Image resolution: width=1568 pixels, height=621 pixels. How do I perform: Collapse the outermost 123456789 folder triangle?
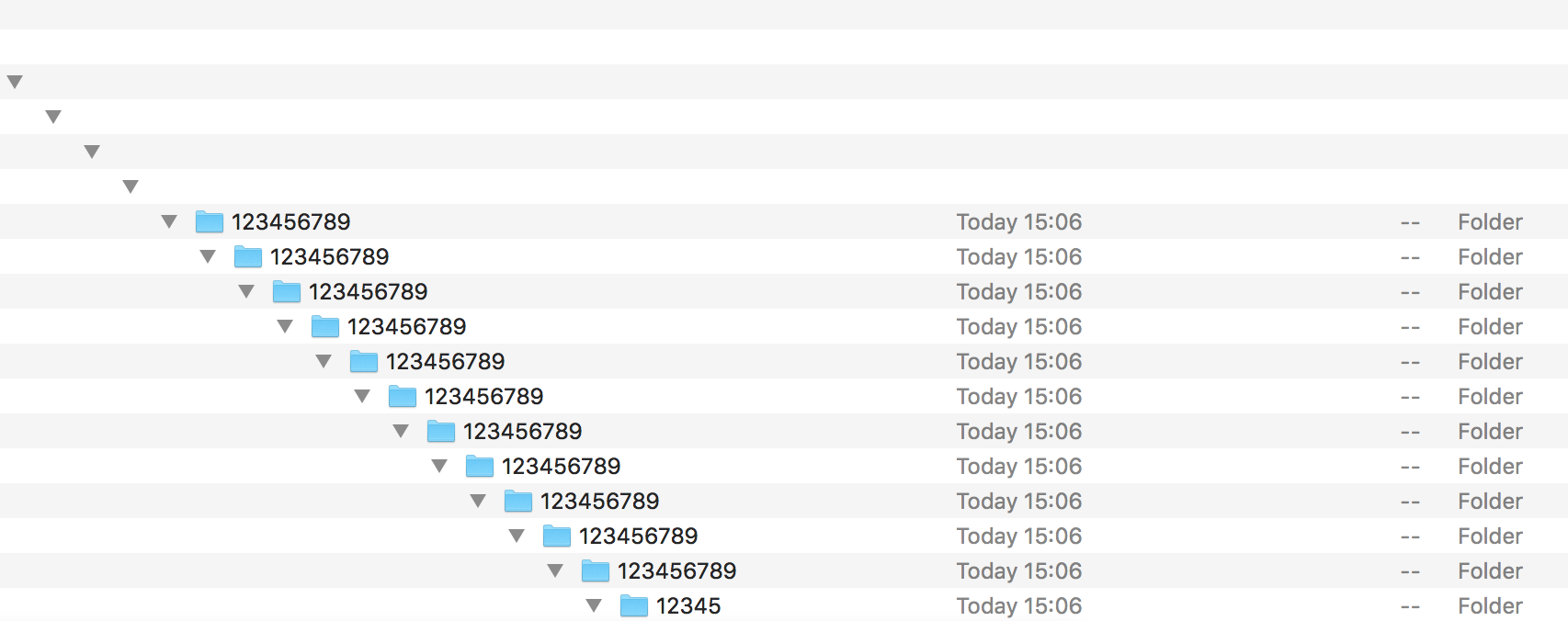169,222
